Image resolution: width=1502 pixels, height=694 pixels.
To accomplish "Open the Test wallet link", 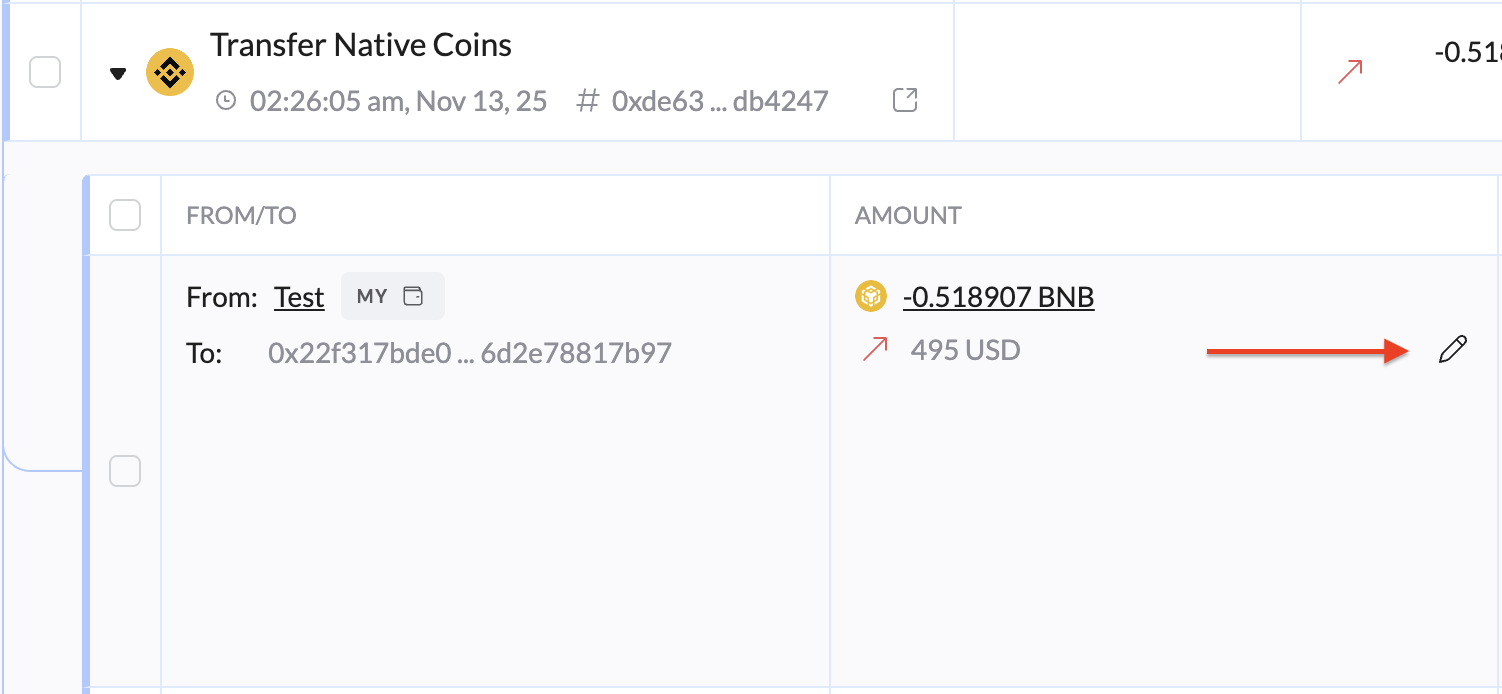I will (x=299, y=298).
